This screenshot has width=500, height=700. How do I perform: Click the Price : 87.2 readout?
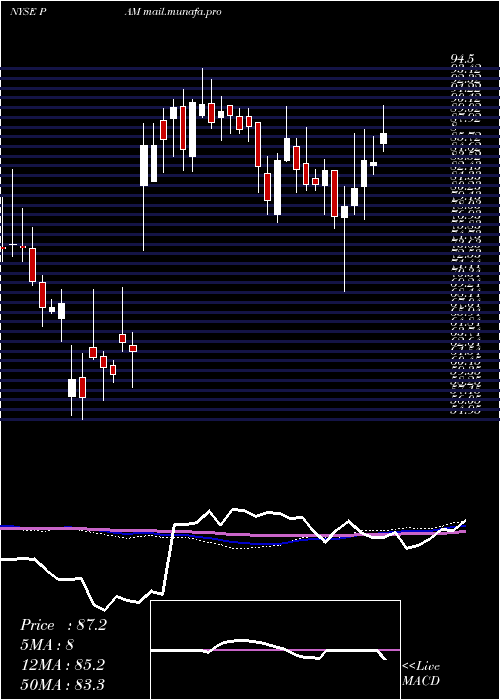(63, 625)
